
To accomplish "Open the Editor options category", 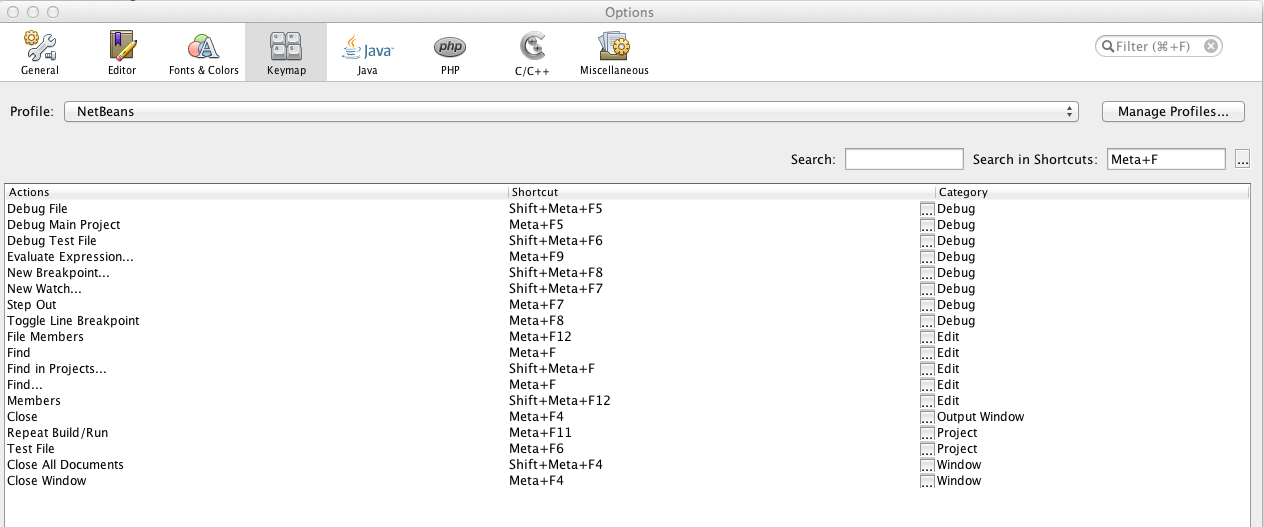I will (x=122, y=53).
